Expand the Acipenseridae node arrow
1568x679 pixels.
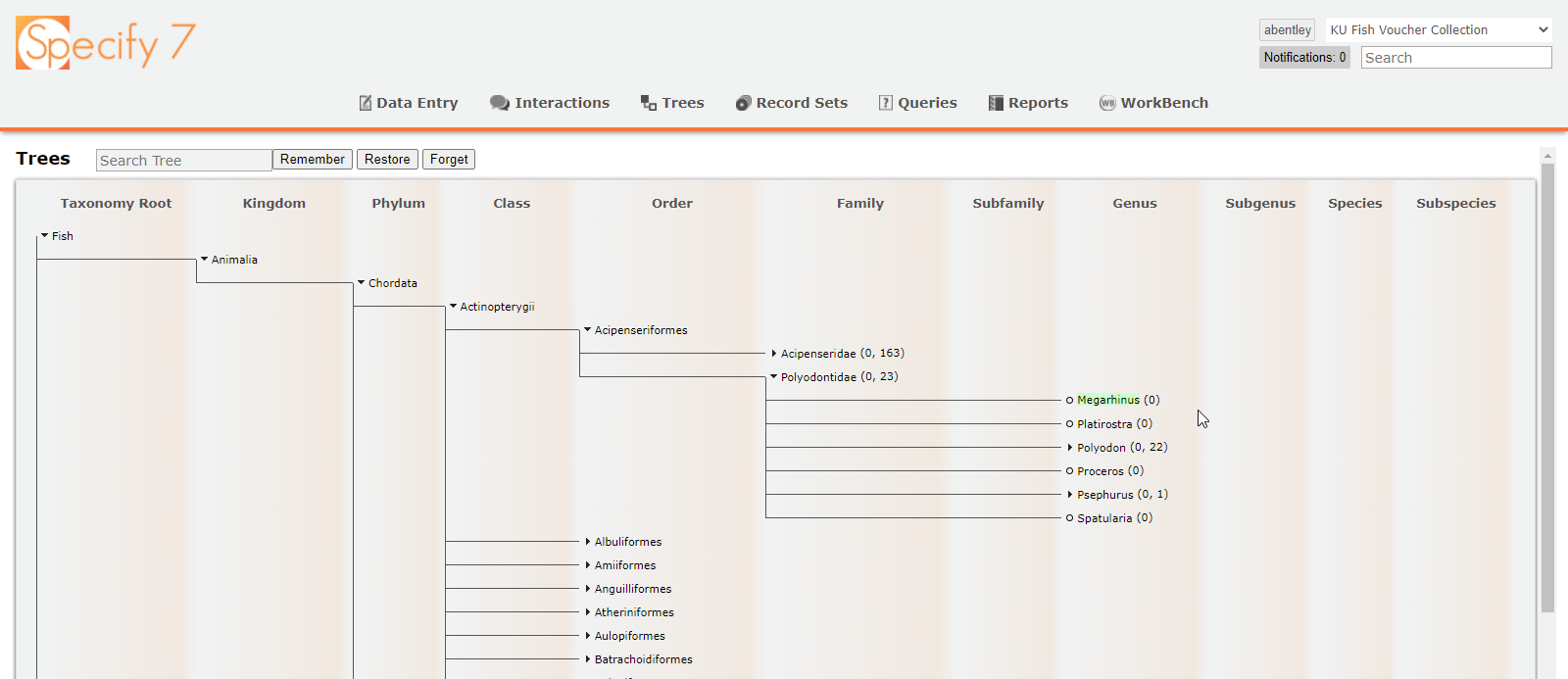[774, 354]
